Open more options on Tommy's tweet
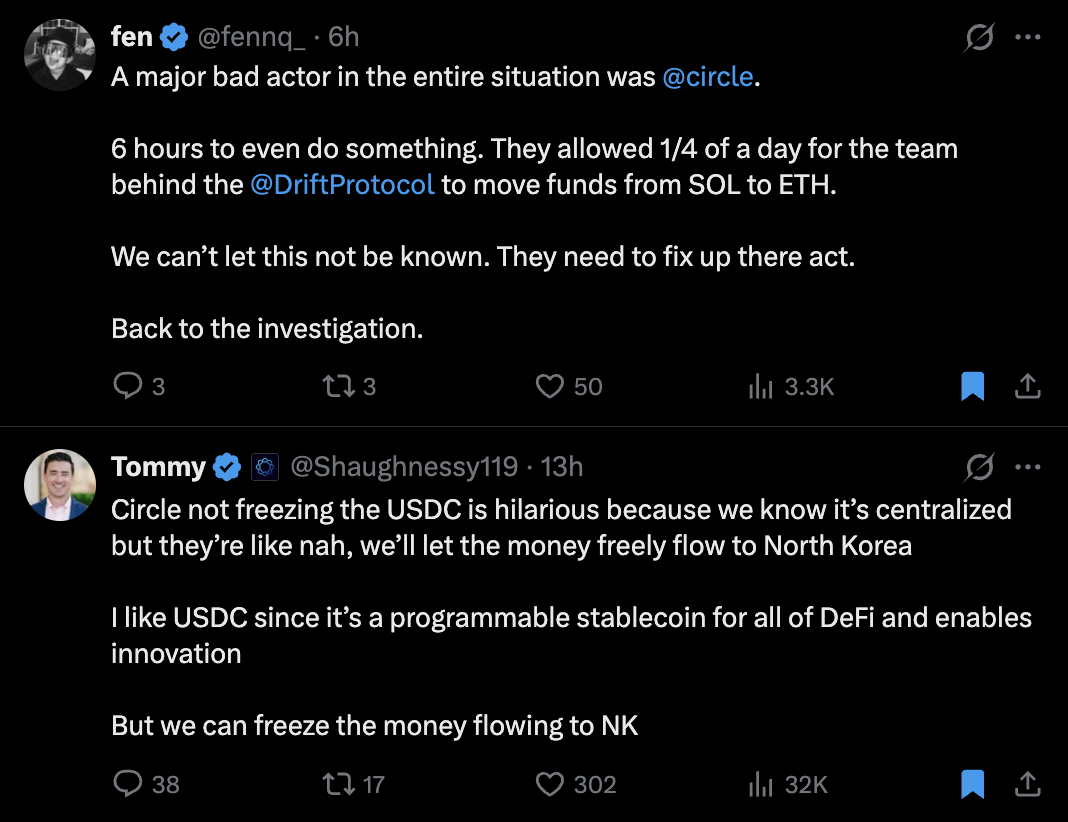The height and width of the screenshot is (822, 1068). (x=1028, y=466)
